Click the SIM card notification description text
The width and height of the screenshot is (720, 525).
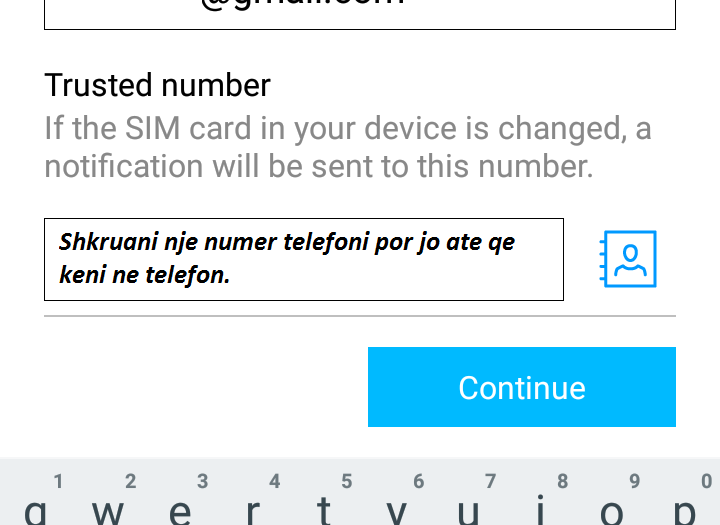pos(348,147)
